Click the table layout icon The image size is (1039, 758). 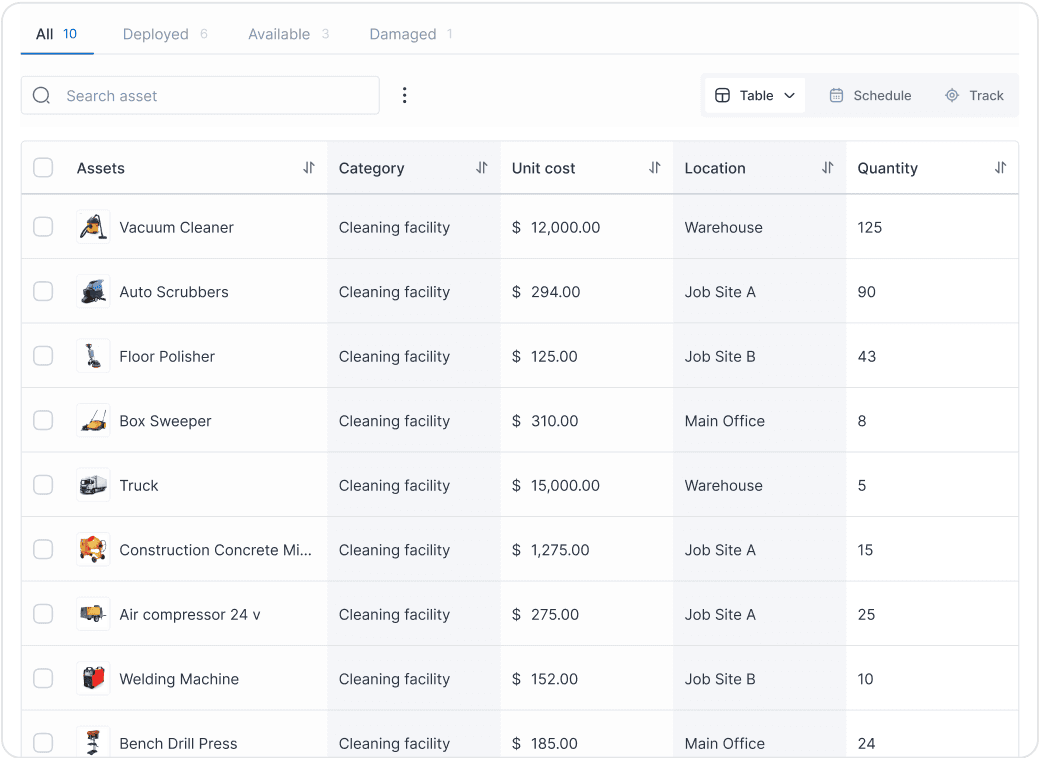click(x=722, y=95)
